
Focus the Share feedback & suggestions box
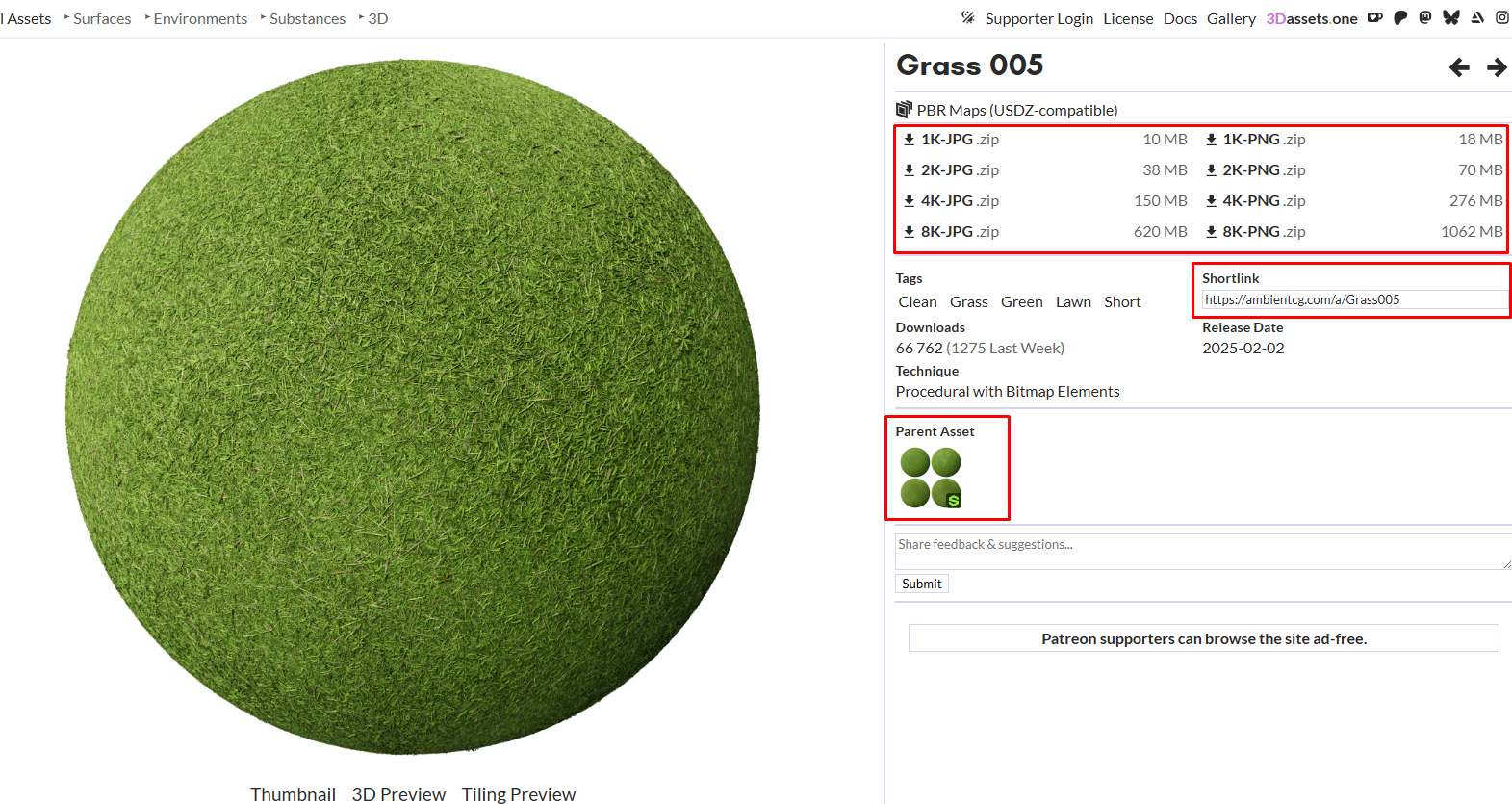tap(1203, 551)
